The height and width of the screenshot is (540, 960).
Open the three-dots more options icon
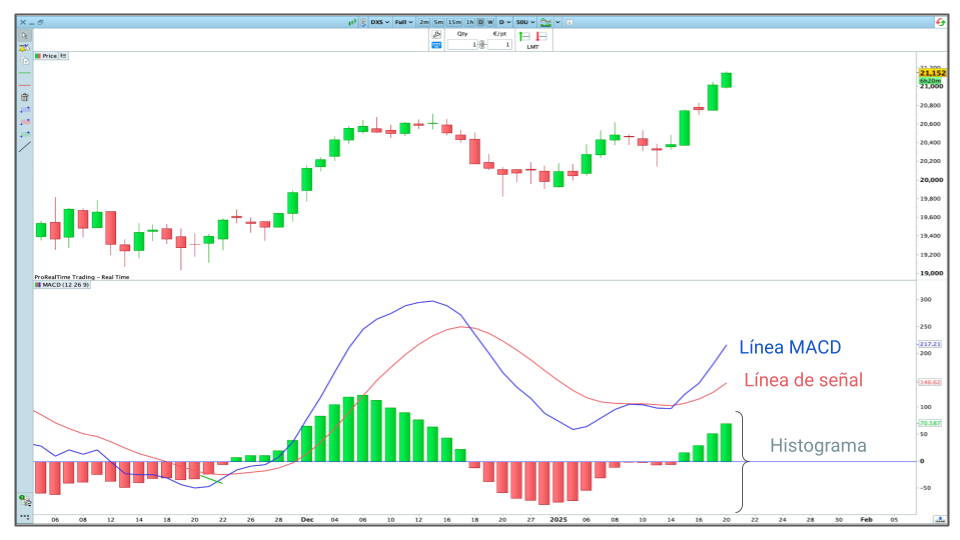click(24, 517)
